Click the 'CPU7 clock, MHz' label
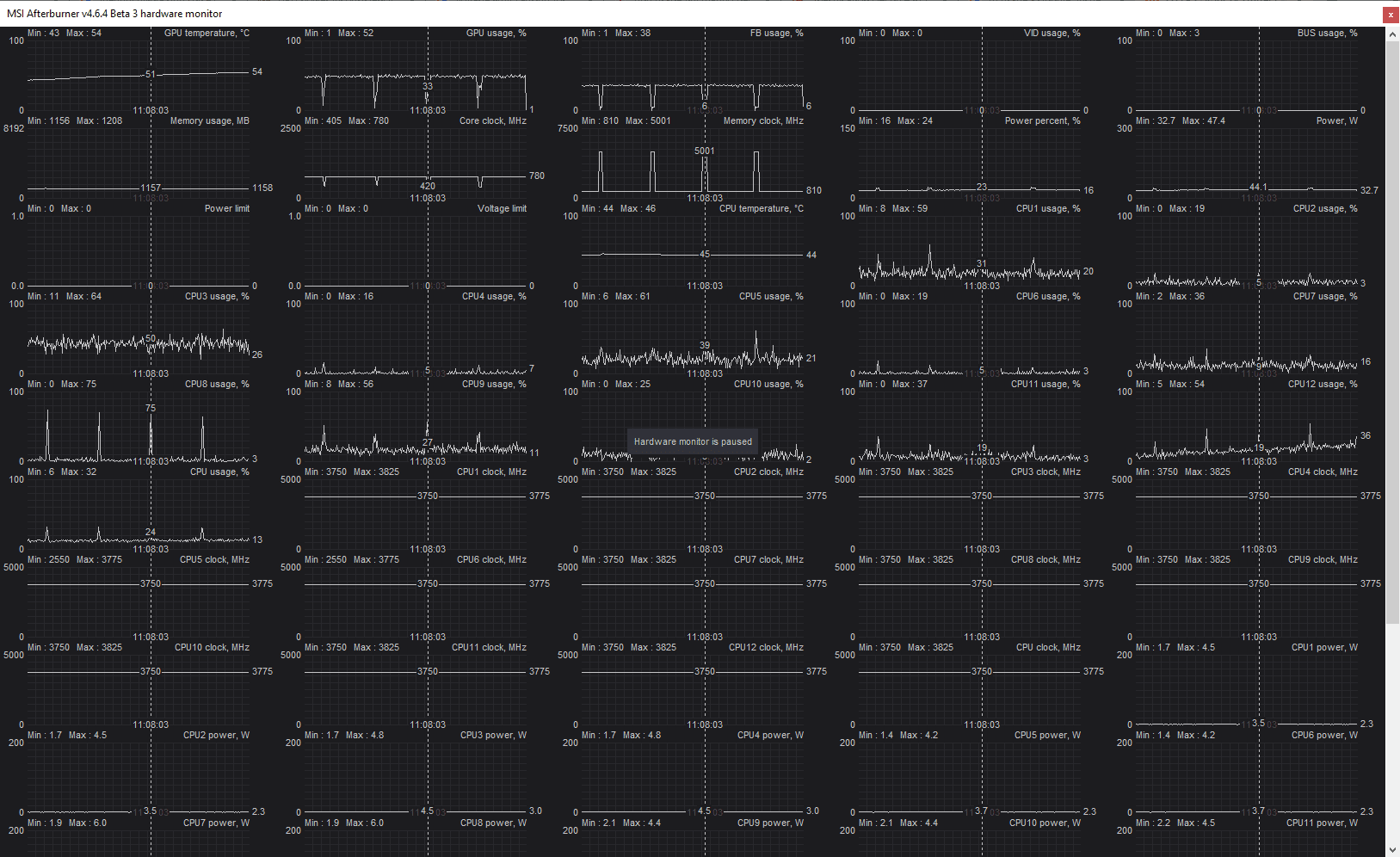Screen dimensions: 1400x857 (768, 559)
